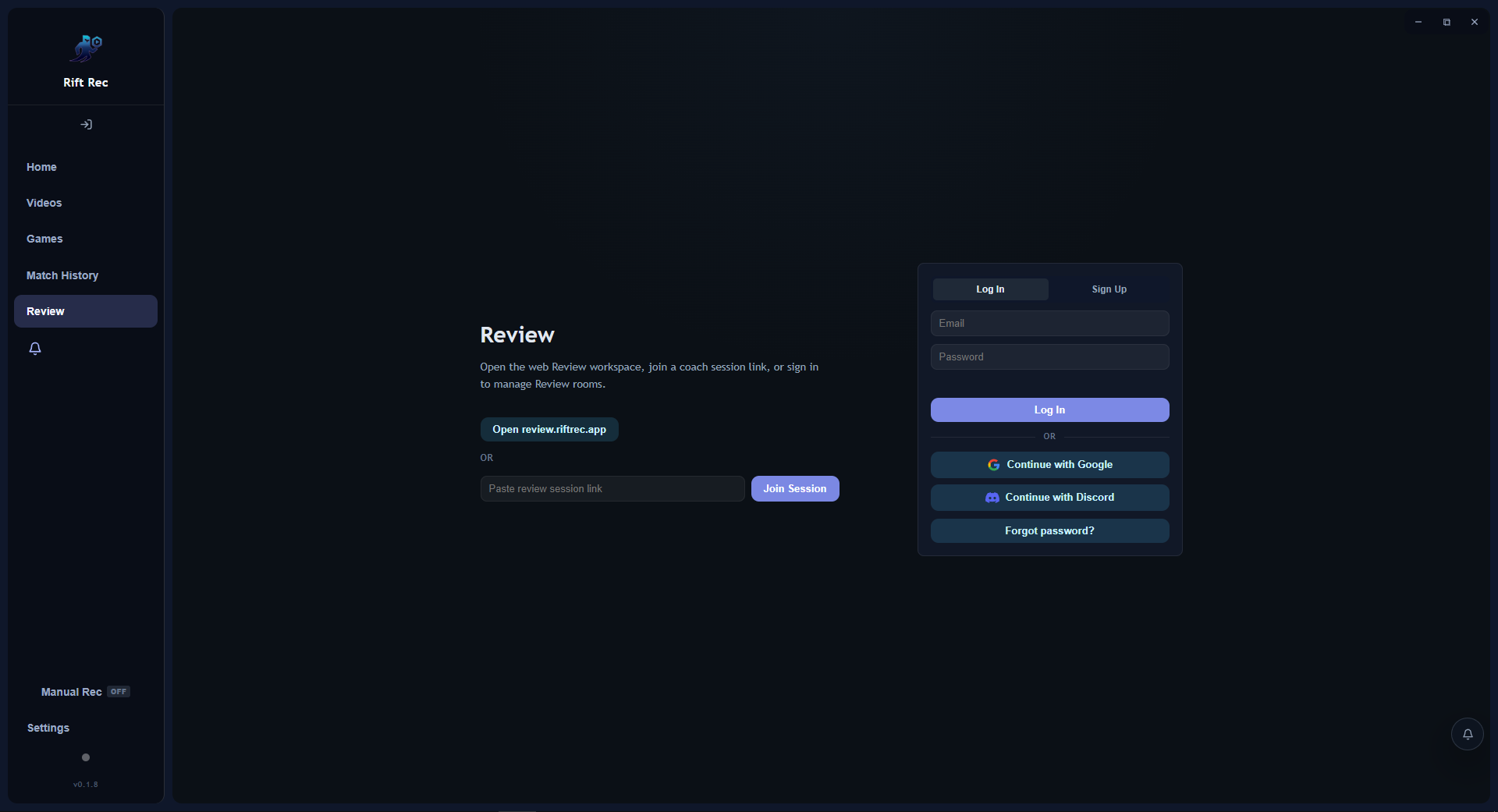
Task: Continue with Discord sign-in
Action: pos(1049,498)
